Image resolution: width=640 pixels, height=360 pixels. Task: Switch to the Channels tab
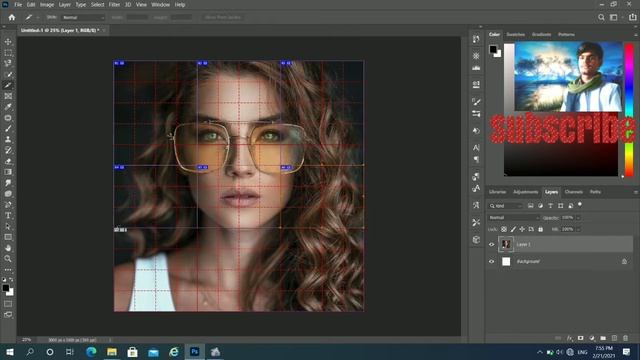pyautogui.click(x=573, y=192)
